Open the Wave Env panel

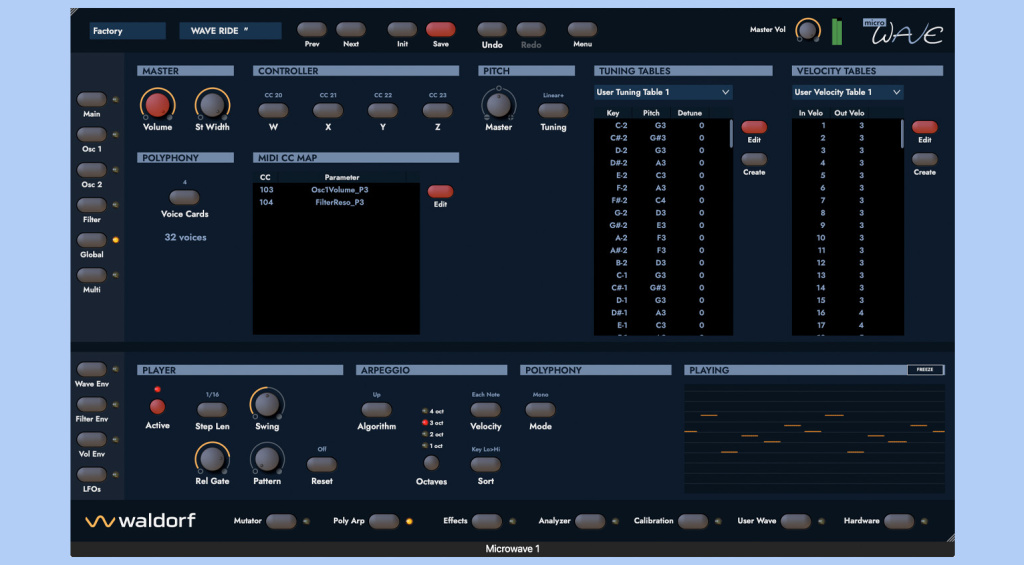click(x=91, y=369)
